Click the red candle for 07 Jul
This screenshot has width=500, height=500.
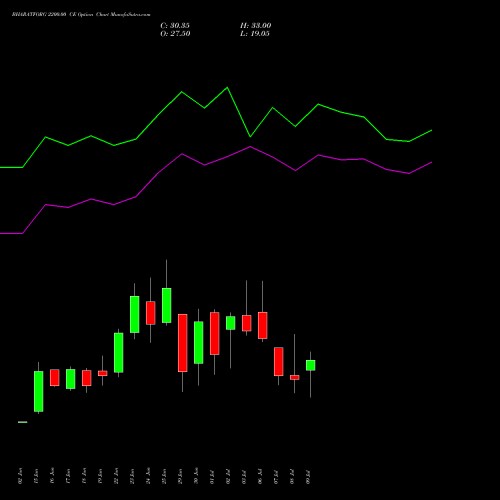279,361
